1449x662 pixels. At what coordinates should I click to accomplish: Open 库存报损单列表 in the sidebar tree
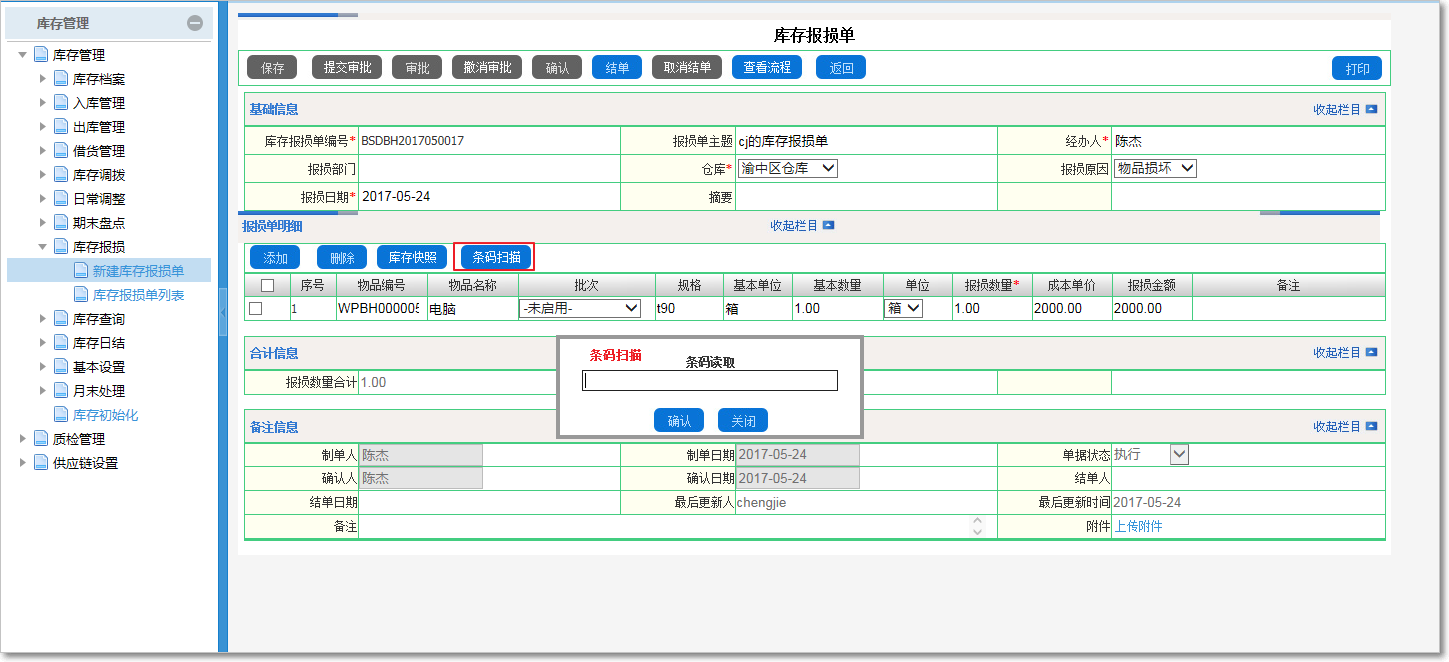pos(138,295)
